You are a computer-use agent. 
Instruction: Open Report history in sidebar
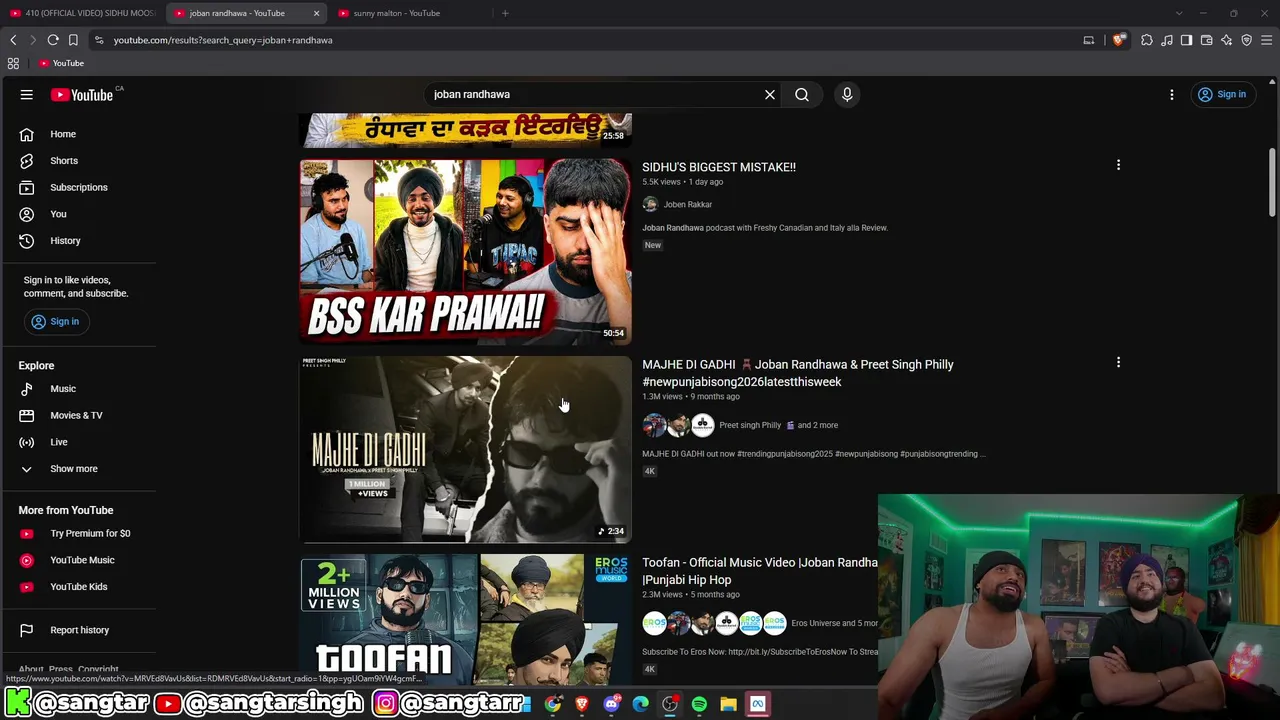(x=78, y=630)
